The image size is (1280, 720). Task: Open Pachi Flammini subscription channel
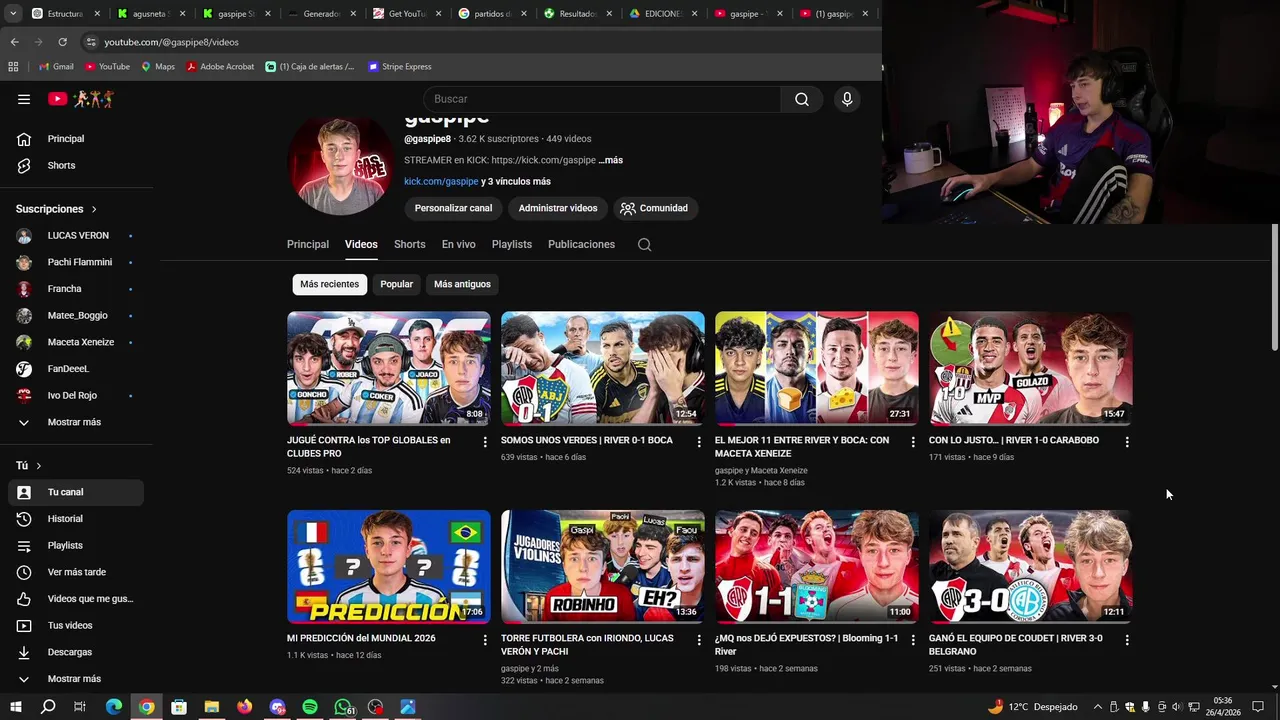click(76, 262)
